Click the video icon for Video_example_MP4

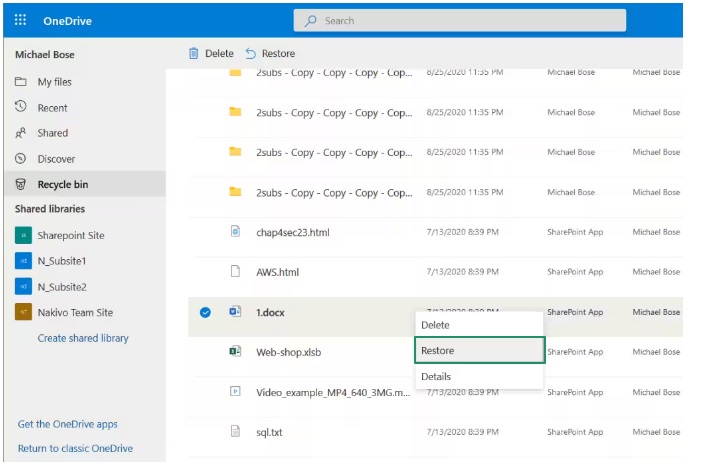tap(235, 391)
